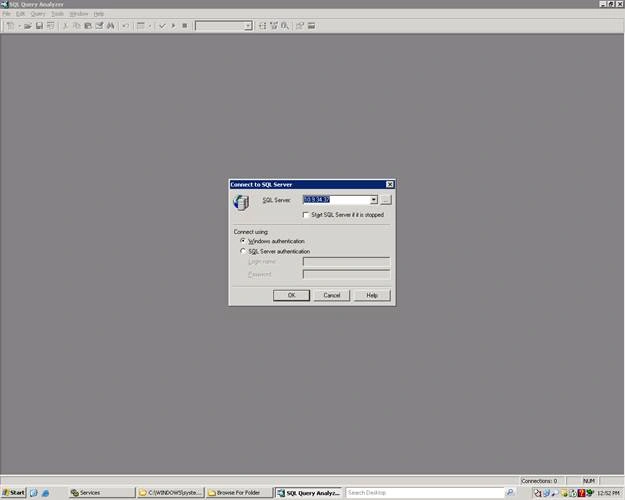Click the Cut scissors icon
Image resolution: width=625 pixels, height=500 pixels.
[65, 26]
